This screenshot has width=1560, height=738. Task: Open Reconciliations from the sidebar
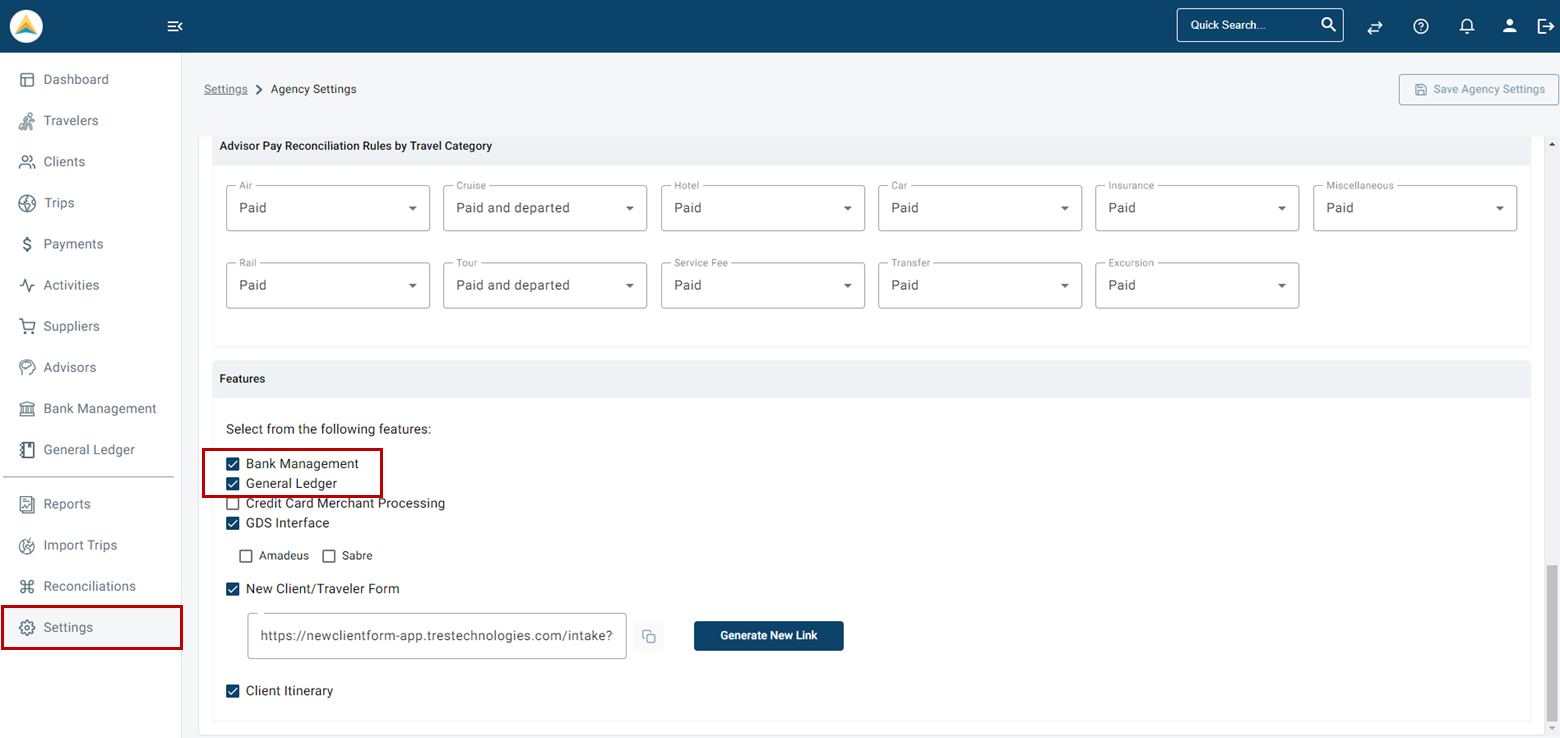pos(88,586)
